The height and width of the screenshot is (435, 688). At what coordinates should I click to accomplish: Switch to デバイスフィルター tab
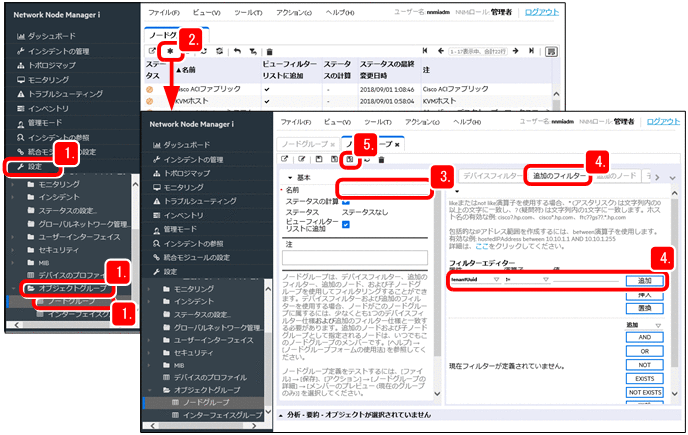click(x=491, y=176)
